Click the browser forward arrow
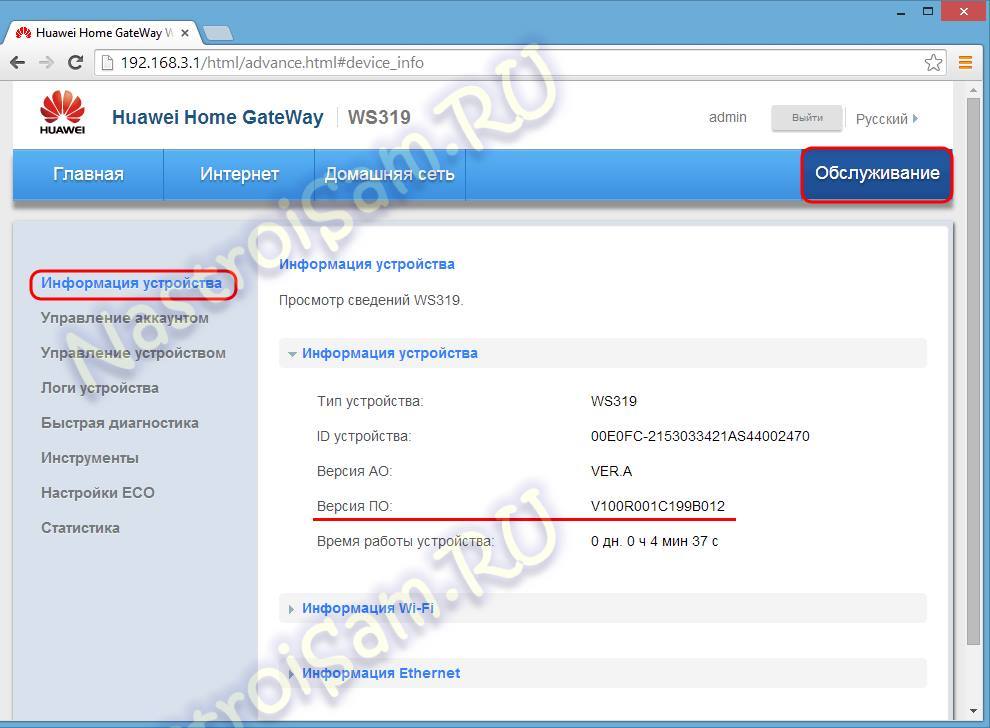The height and width of the screenshot is (728, 990). [46, 62]
